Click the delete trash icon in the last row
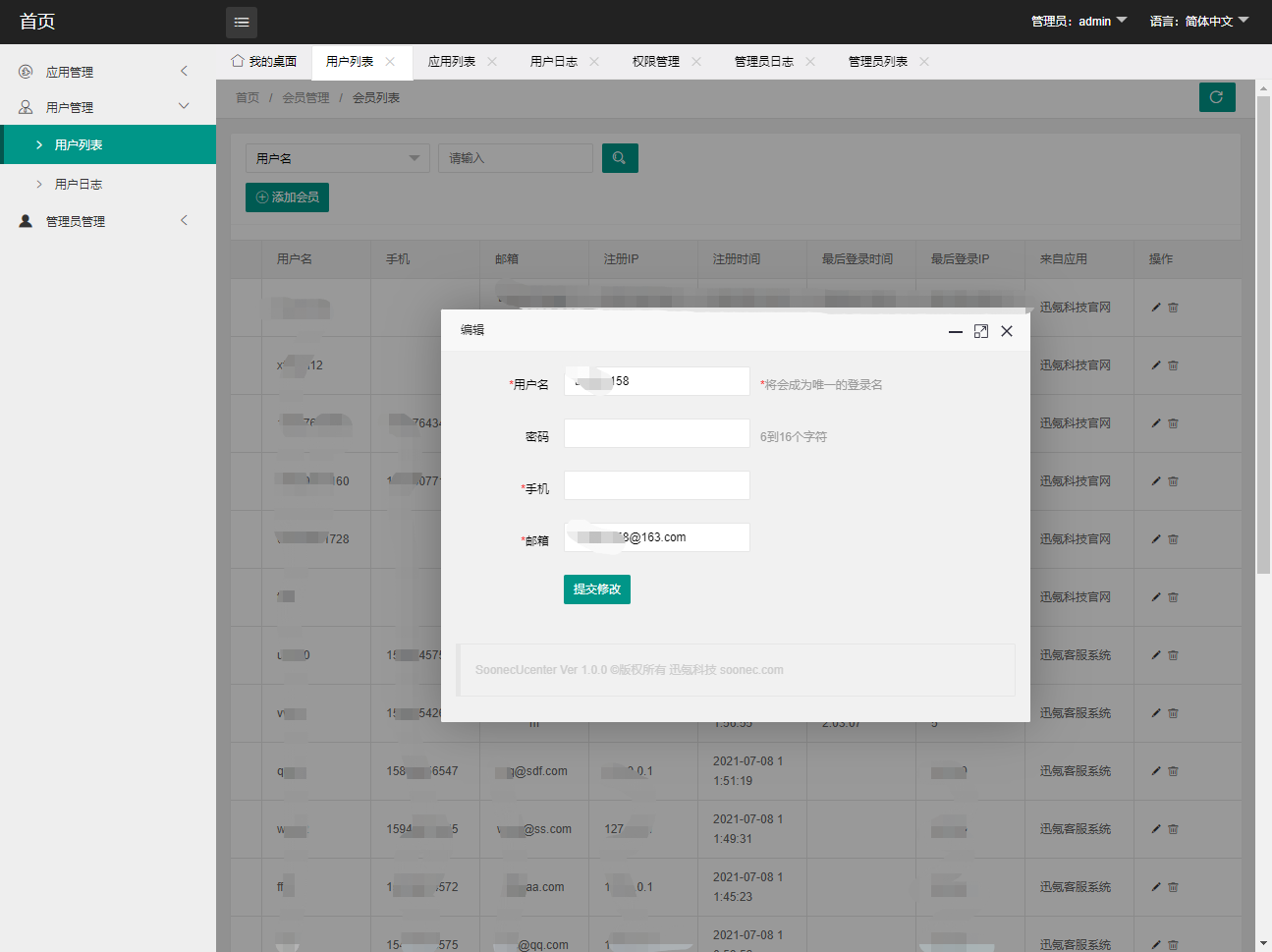 pos(1173,944)
